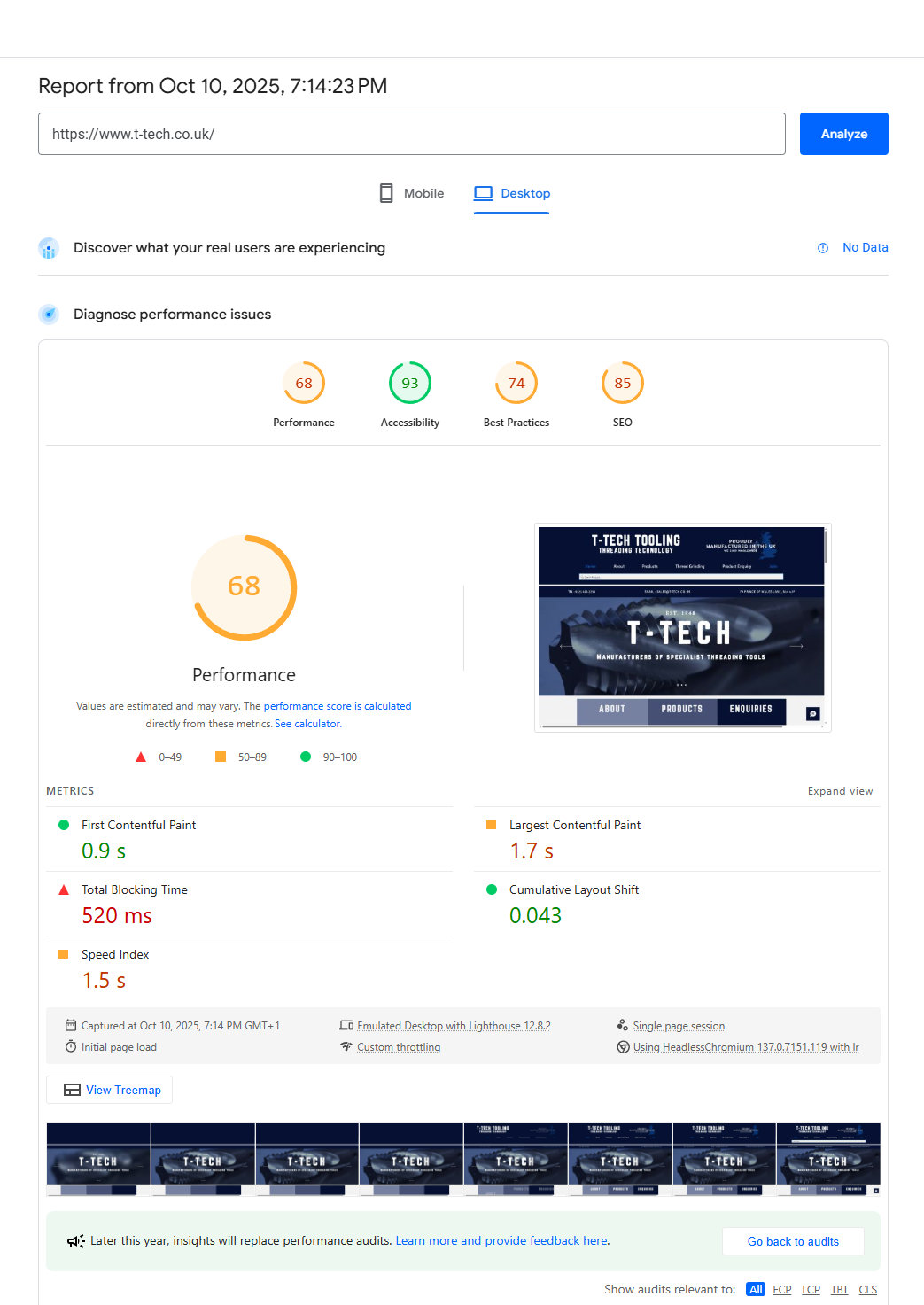Click the No Data info icon

click(x=823, y=248)
